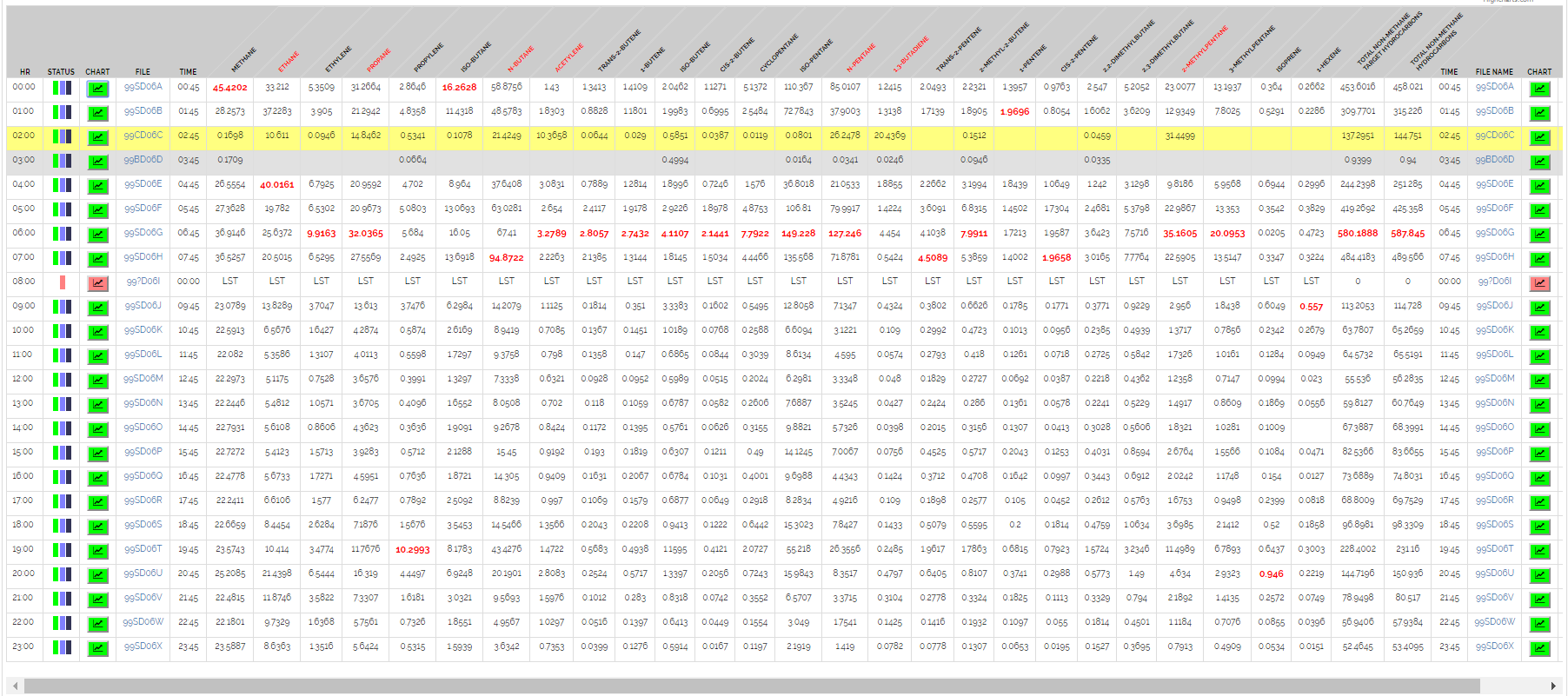Click the horizontal scrollbar right arrow
This screenshot has height=696, width=1568.
coord(1553,686)
